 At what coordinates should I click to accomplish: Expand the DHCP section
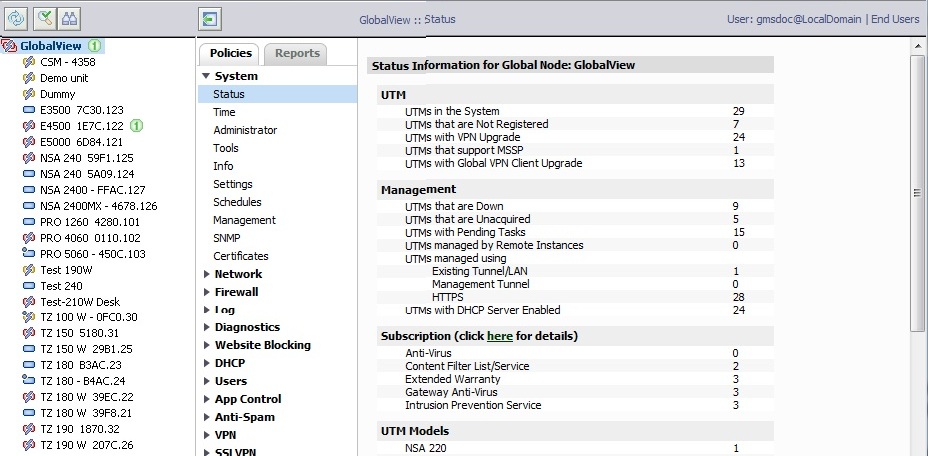(x=207, y=362)
